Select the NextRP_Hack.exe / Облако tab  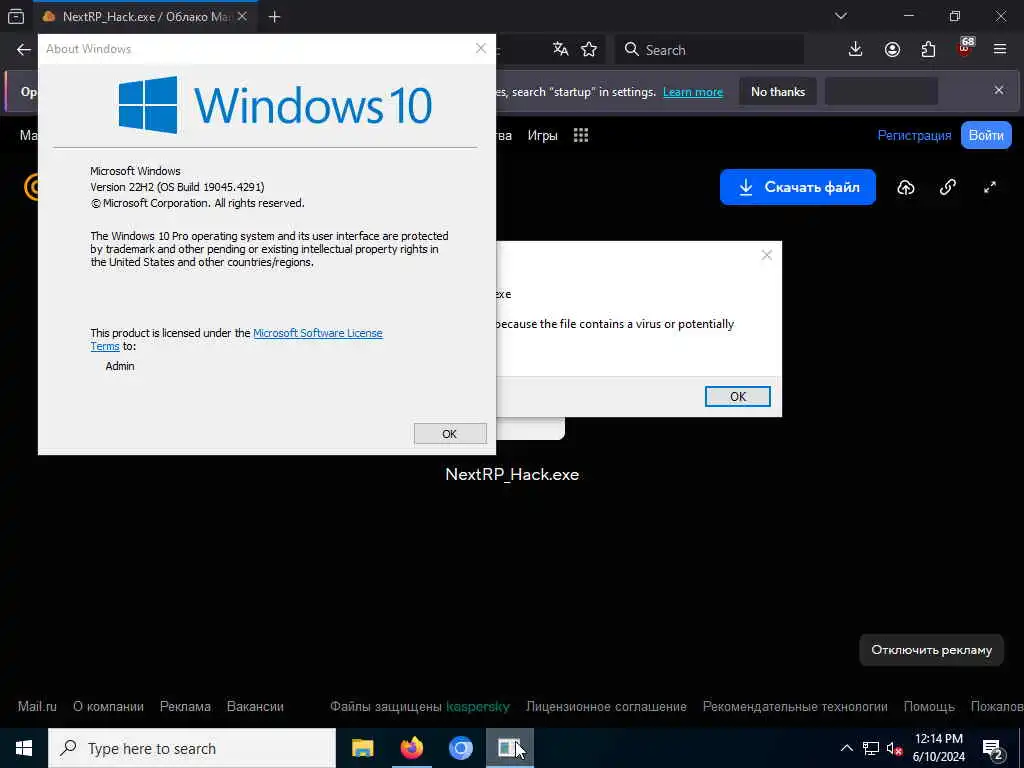point(144,16)
